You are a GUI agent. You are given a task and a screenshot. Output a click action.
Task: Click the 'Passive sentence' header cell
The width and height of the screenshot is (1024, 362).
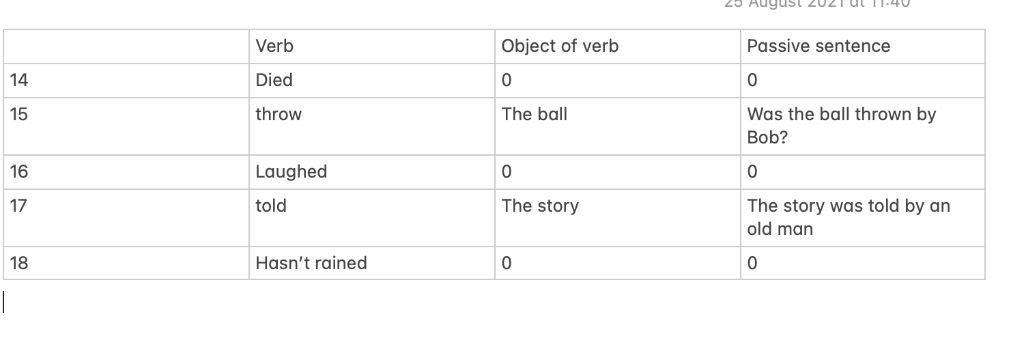863,46
